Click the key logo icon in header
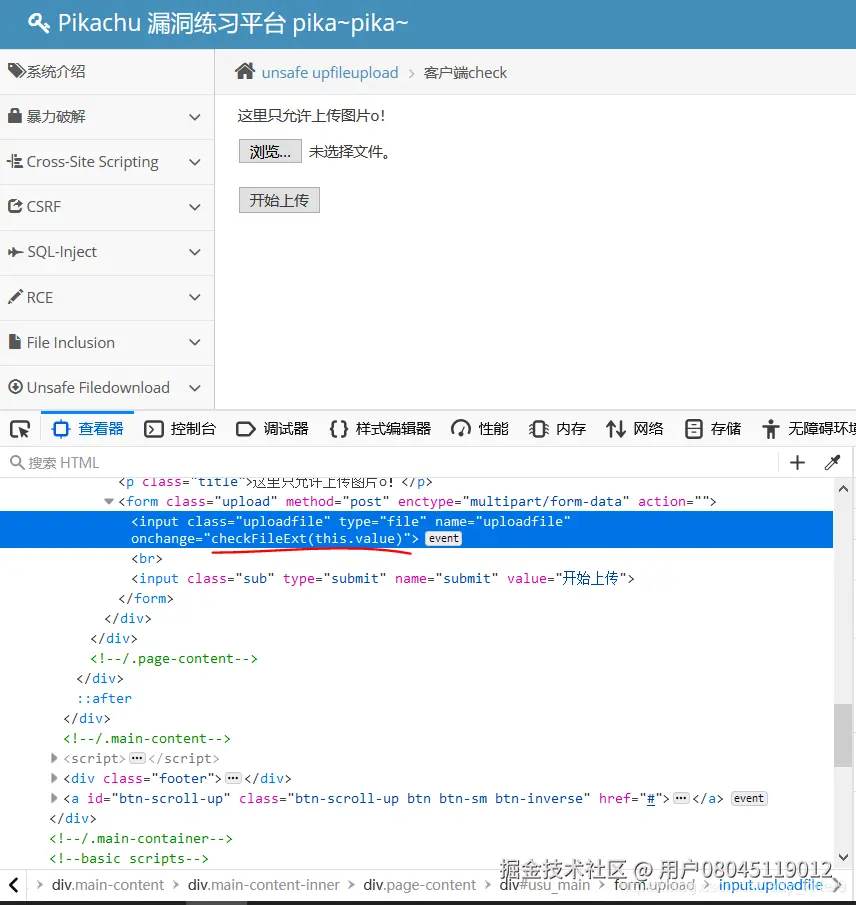The width and height of the screenshot is (856, 905). tap(39, 23)
